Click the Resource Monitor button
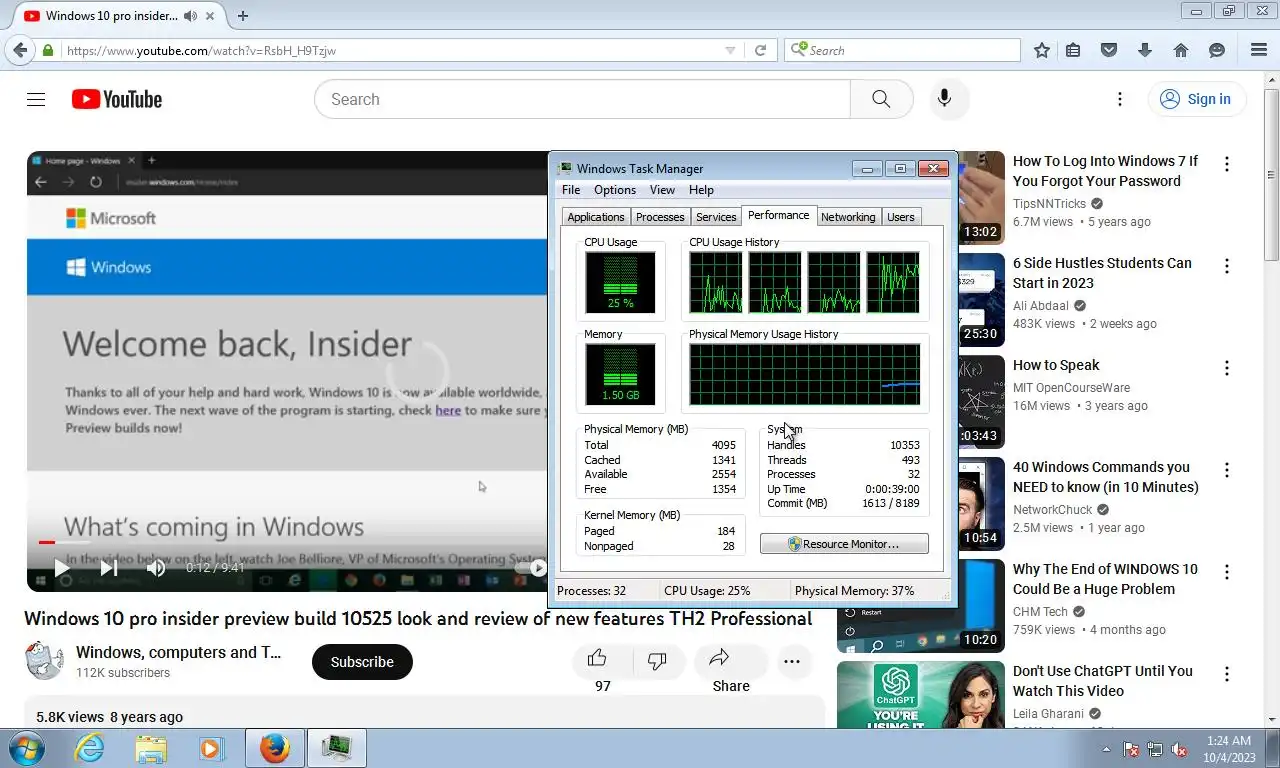 (x=844, y=544)
